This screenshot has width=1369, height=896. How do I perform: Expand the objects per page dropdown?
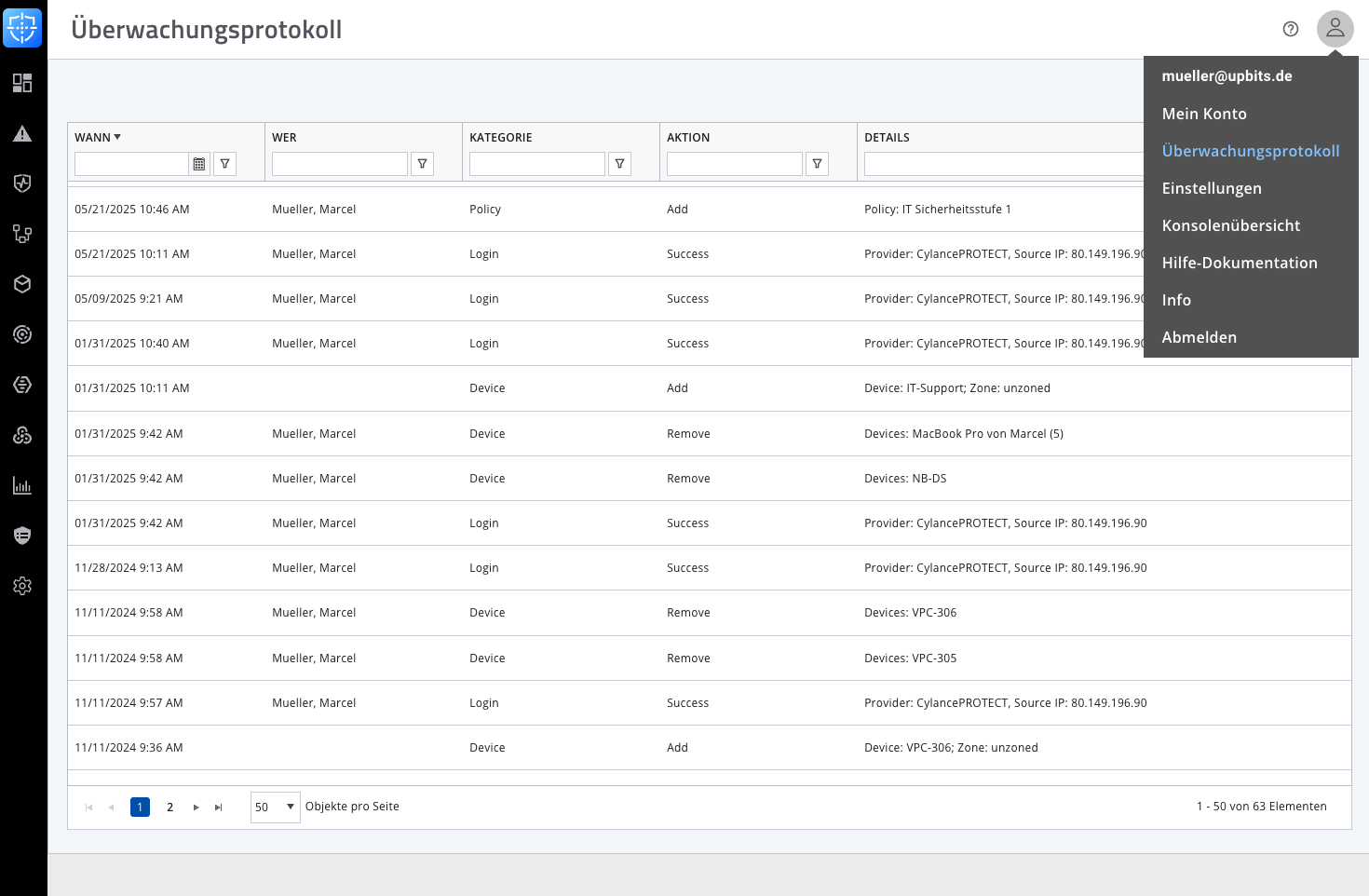290,807
